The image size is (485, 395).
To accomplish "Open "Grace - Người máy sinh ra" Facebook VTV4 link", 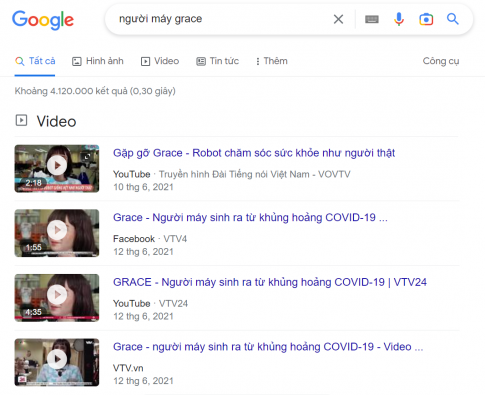I will (250, 218).
